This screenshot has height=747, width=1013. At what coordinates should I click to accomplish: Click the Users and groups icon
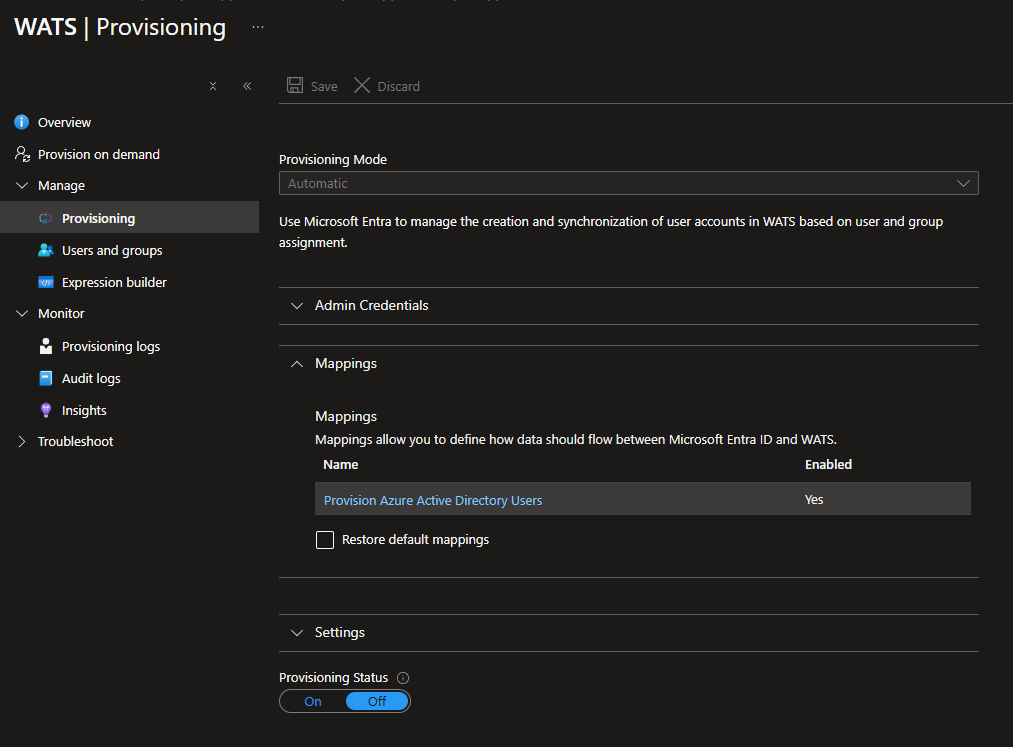[45, 250]
